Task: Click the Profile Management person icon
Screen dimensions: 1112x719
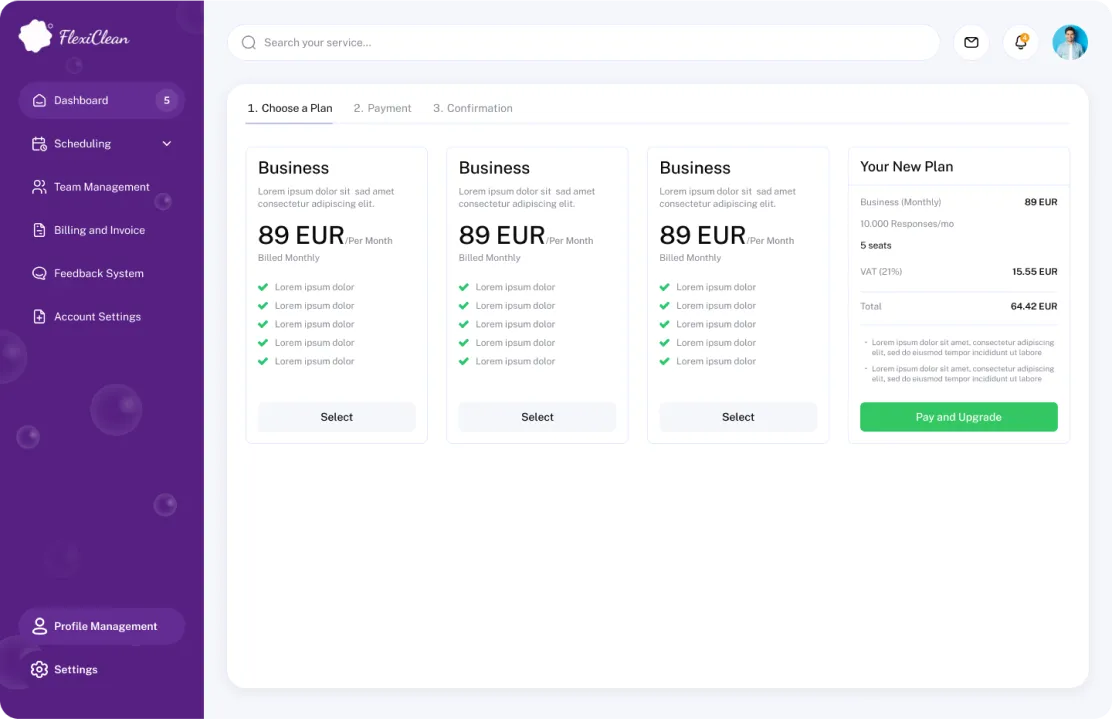Action: coord(39,626)
